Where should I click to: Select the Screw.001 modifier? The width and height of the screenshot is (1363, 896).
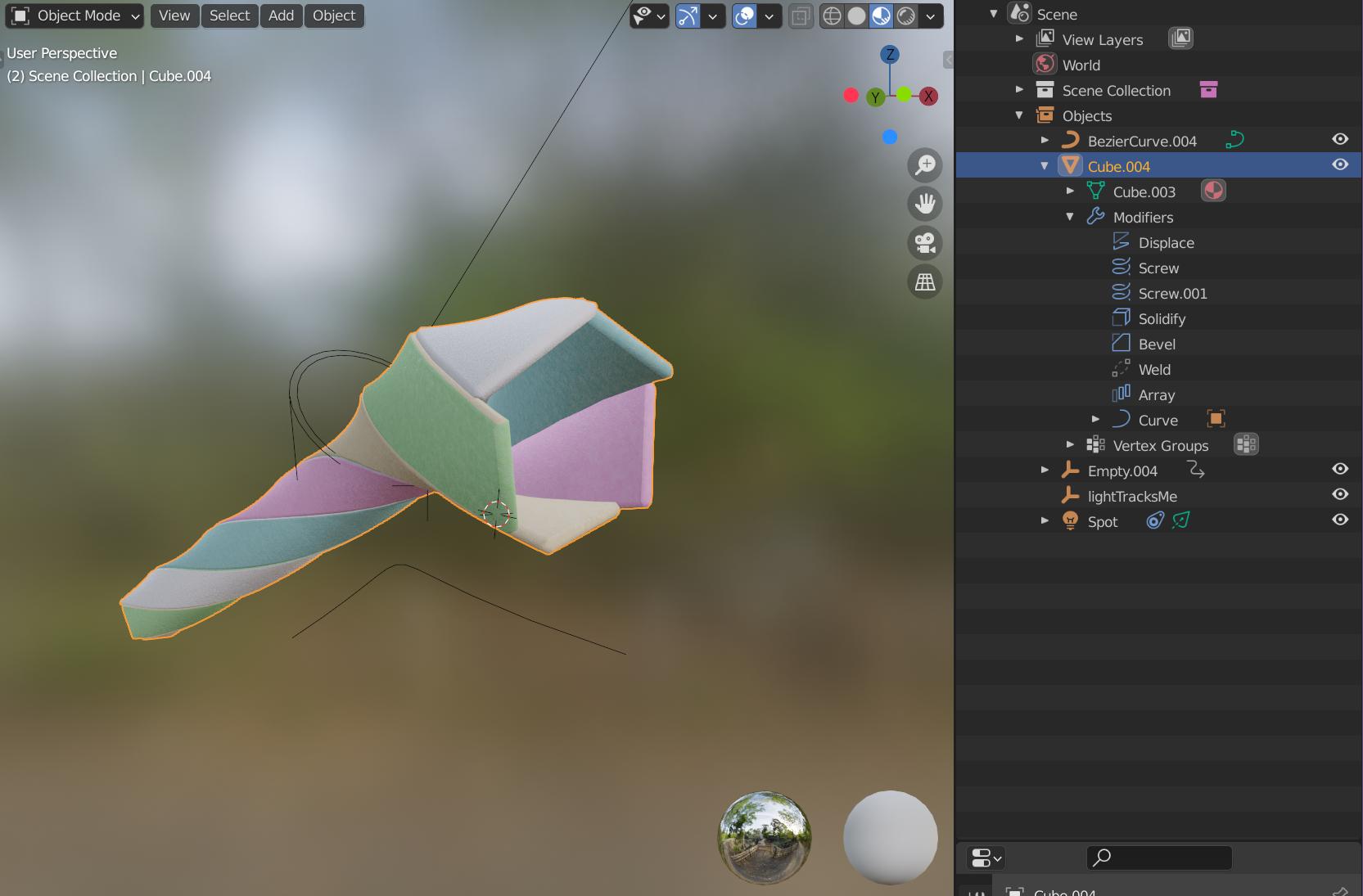(1172, 293)
